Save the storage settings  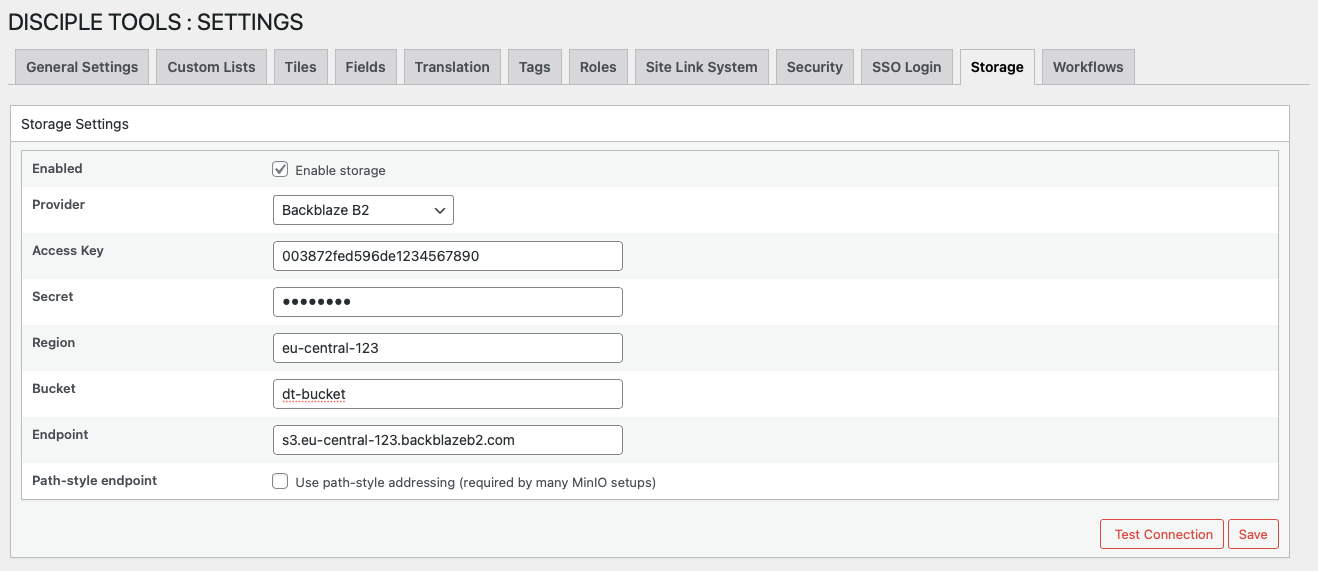point(1252,534)
